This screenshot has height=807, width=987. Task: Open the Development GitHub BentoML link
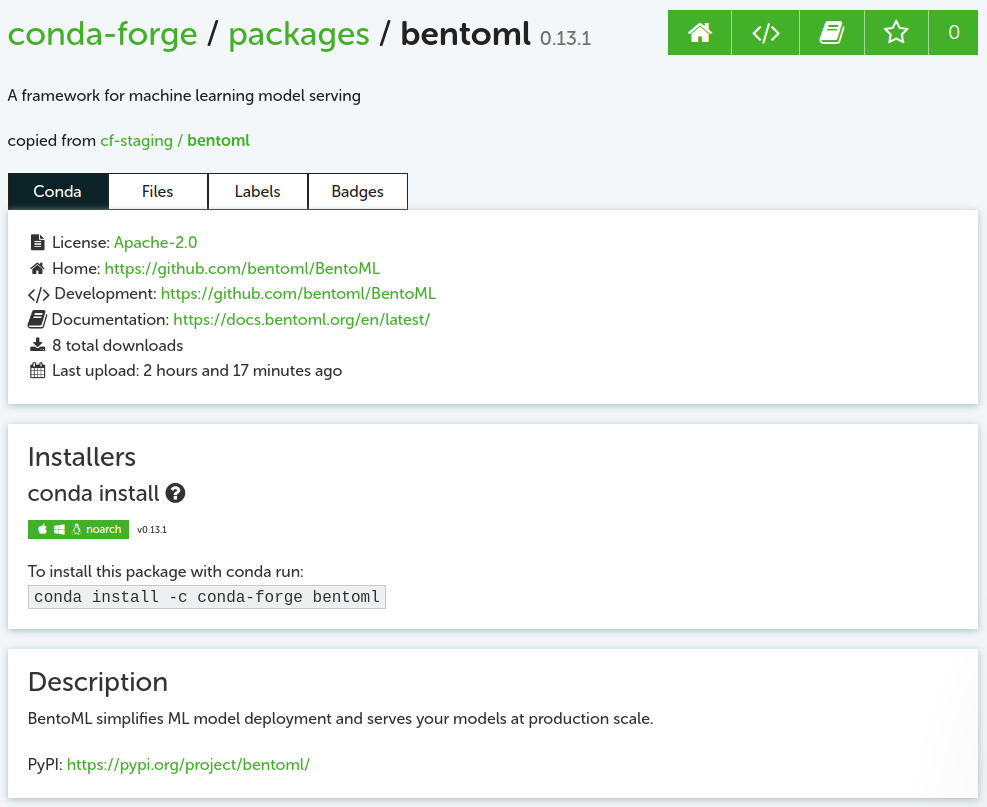pos(298,294)
